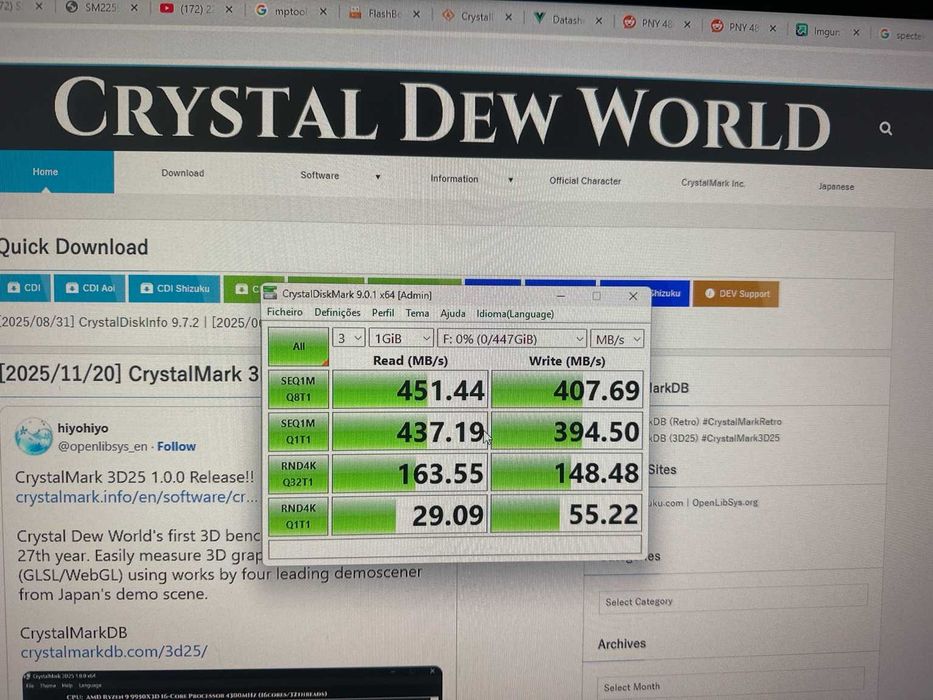Click the CrystalMark screenshot thumbnail at bottom
Screen dimensions: 933x700
232,685
